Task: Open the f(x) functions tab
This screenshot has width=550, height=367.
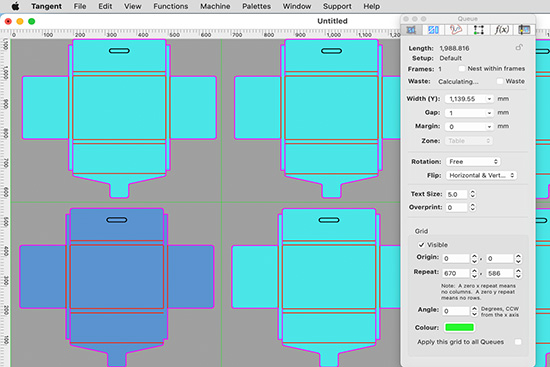Action: point(501,30)
